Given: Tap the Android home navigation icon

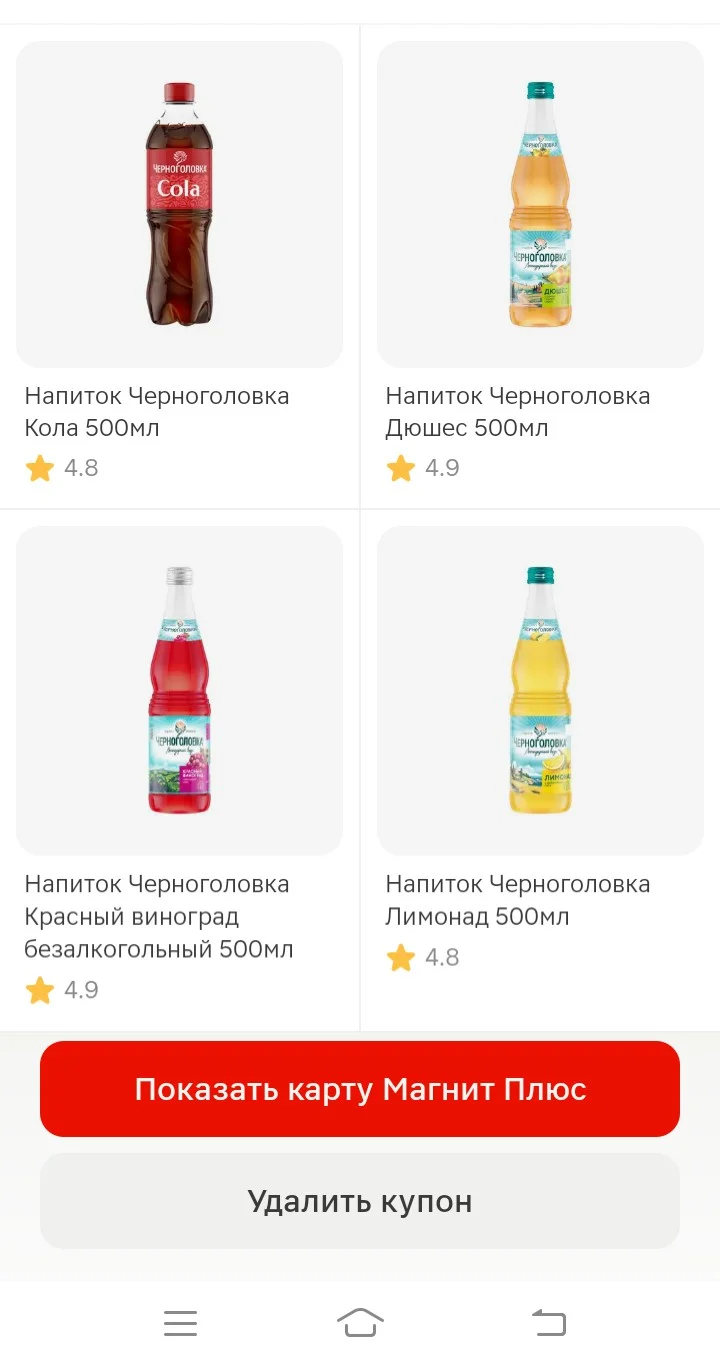Looking at the screenshot, I should click(360, 1323).
